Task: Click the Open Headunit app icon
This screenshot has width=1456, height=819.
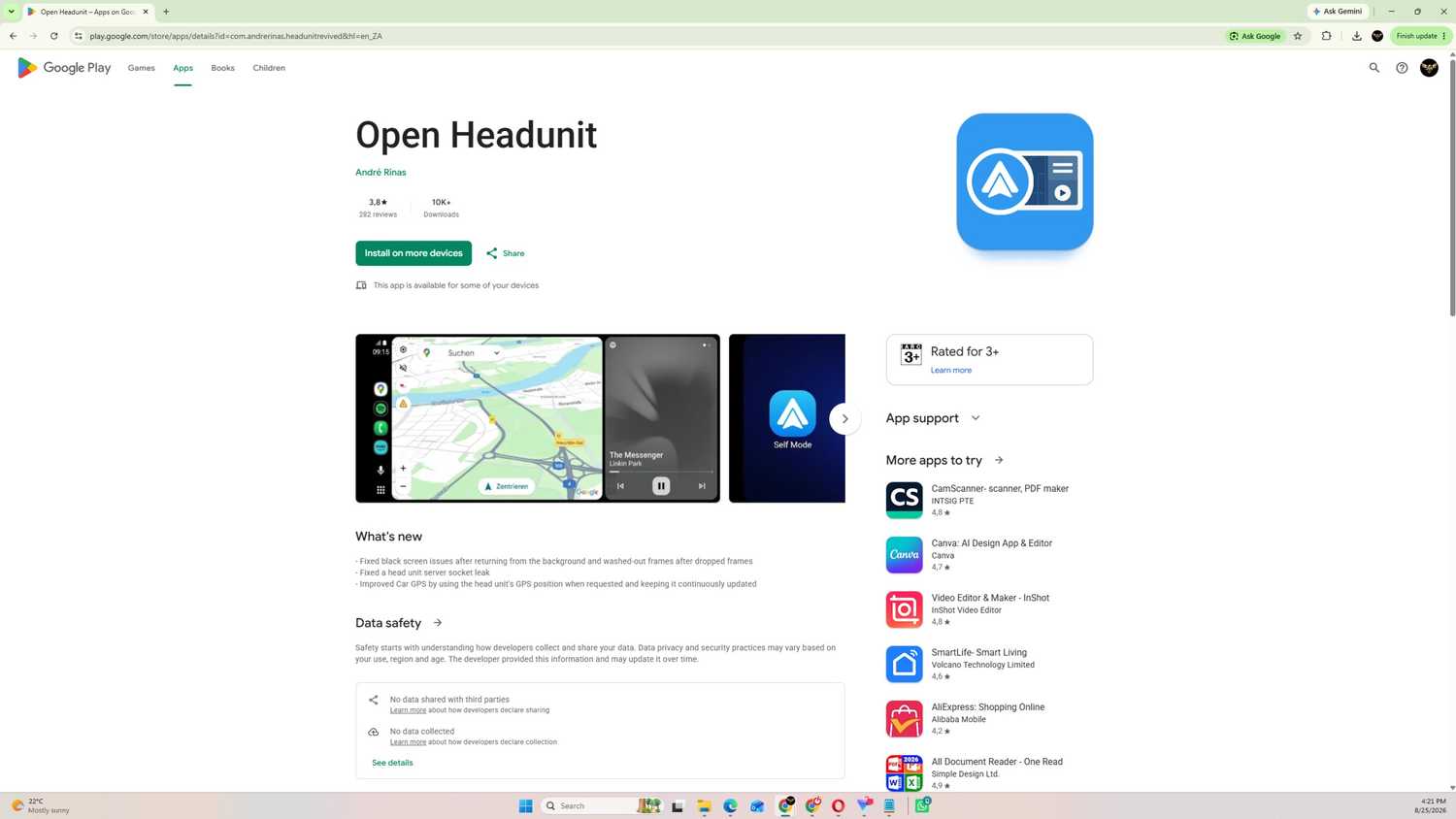Action: pyautogui.click(x=1024, y=181)
